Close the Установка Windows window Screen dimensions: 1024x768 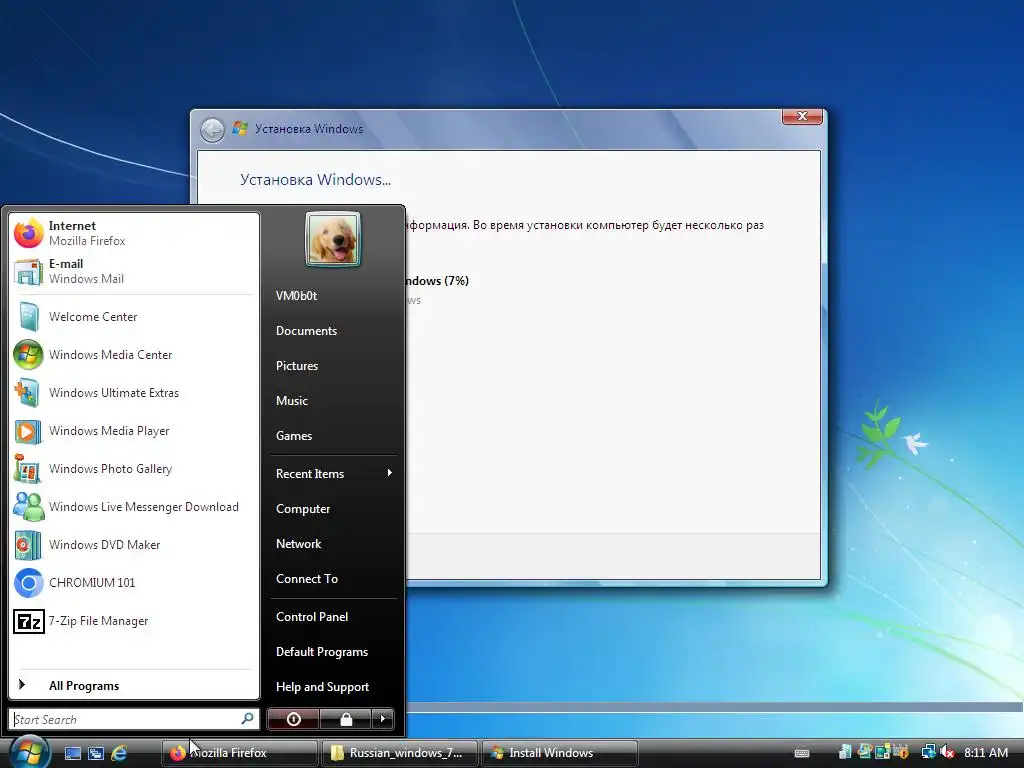802,116
